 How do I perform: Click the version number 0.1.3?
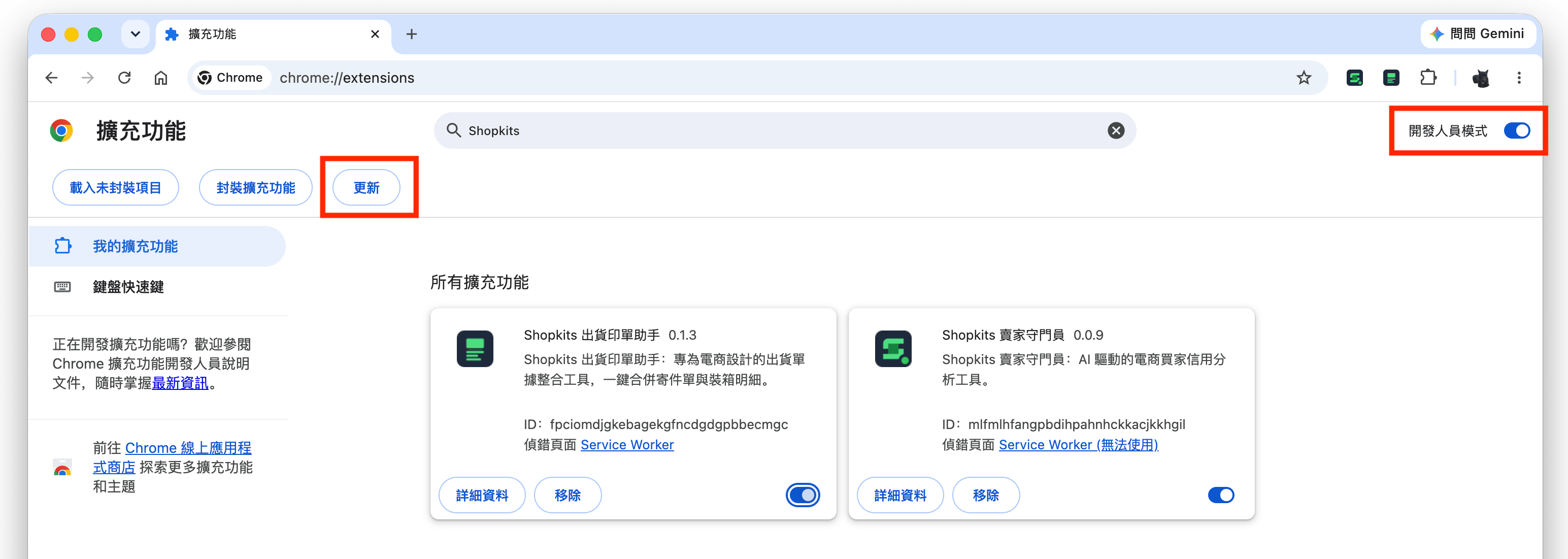pos(682,336)
